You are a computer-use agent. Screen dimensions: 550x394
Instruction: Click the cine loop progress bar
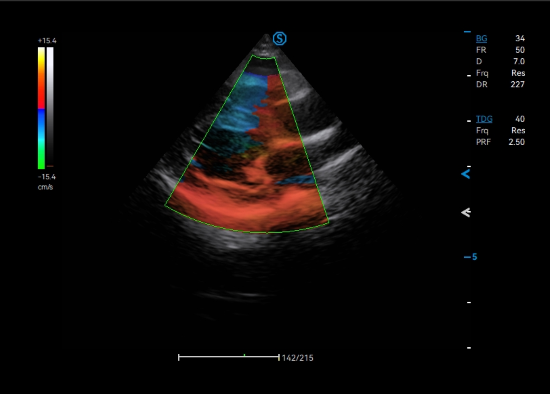click(x=229, y=357)
